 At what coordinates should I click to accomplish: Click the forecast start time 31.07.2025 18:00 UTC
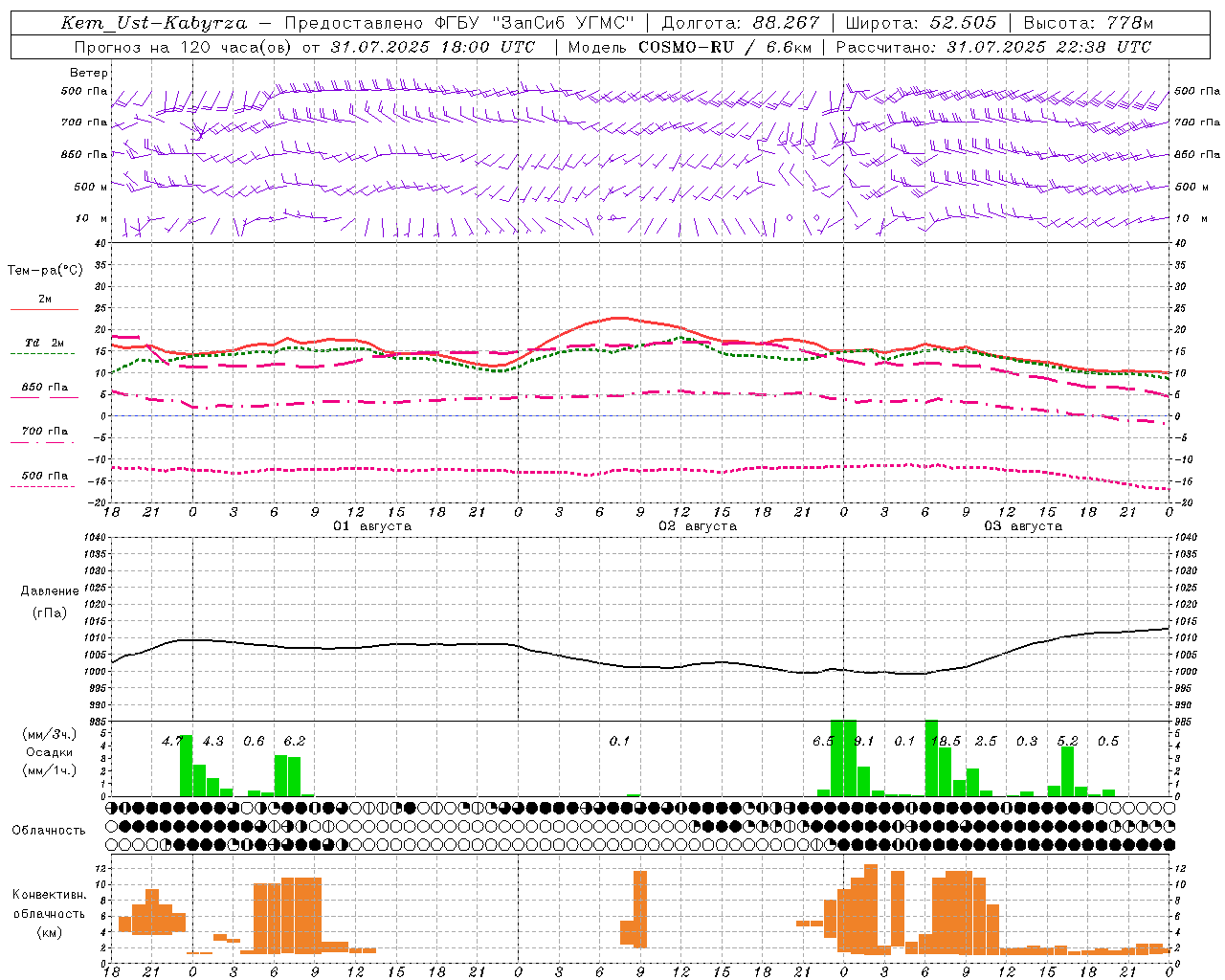(x=433, y=47)
